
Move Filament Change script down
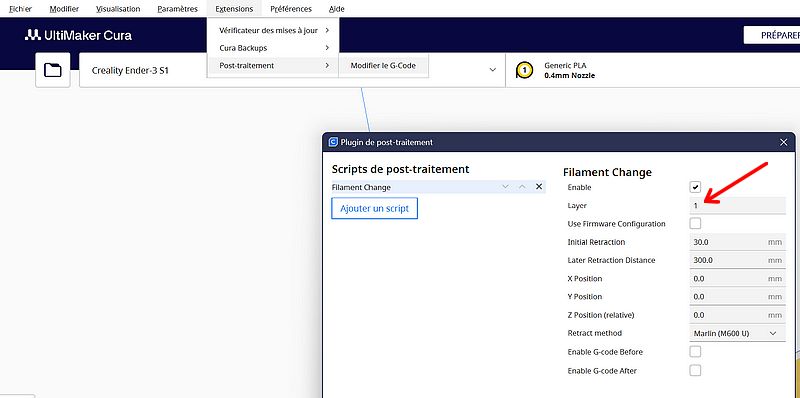[x=505, y=187]
